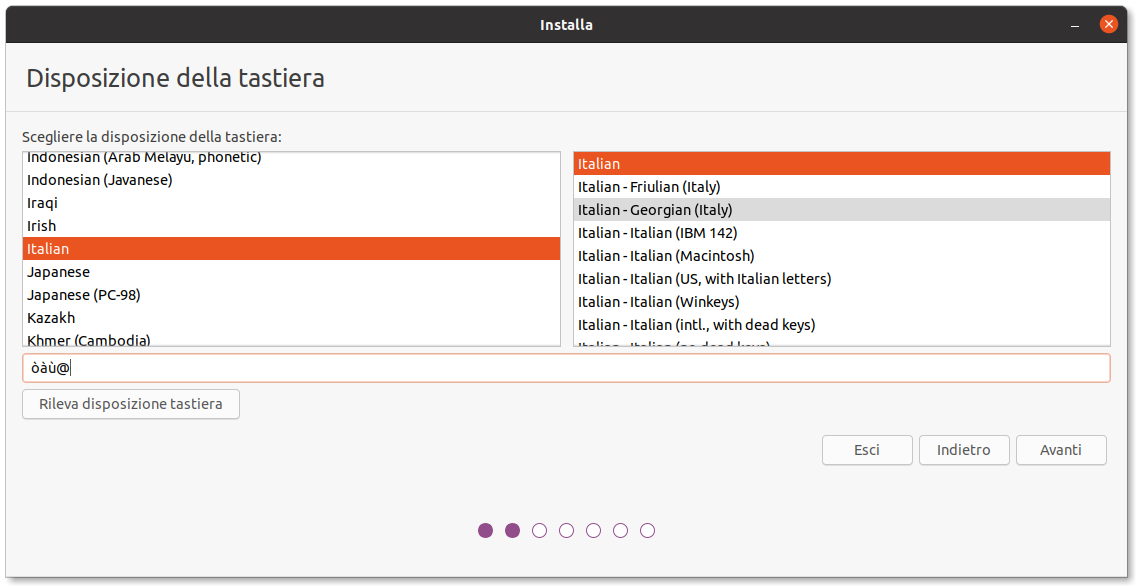Close the Installa window
This screenshot has height=587, width=1137.
point(1108,24)
